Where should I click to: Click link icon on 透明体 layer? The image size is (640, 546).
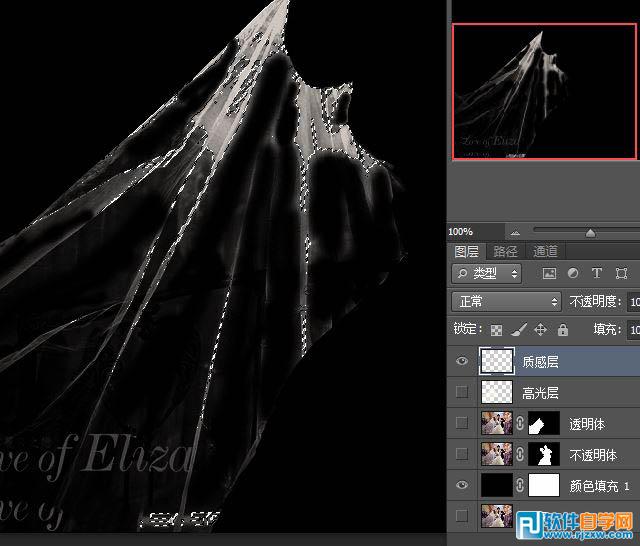[x=520, y=423]
